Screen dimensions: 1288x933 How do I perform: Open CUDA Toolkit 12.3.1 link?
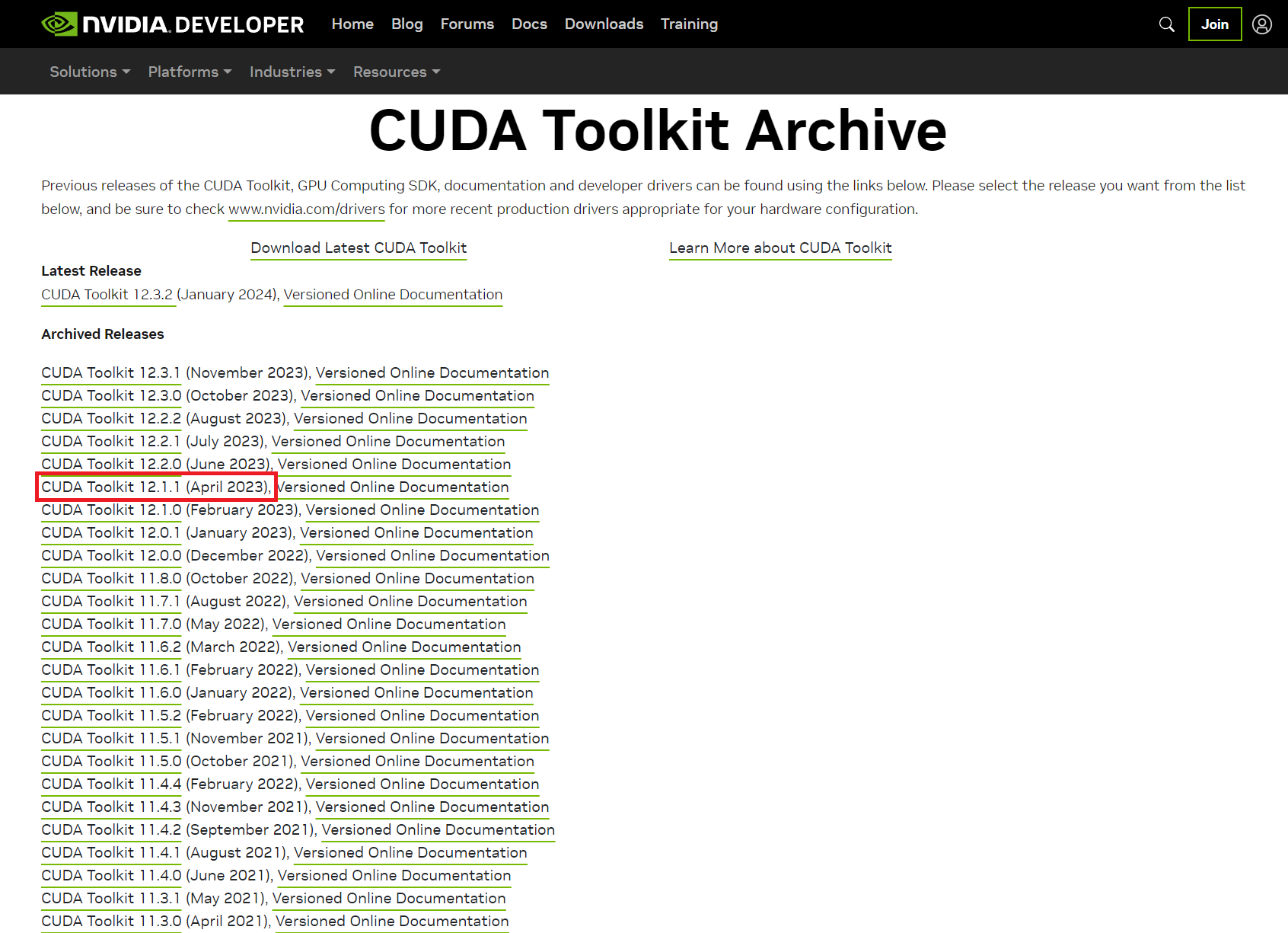(111, 373)
